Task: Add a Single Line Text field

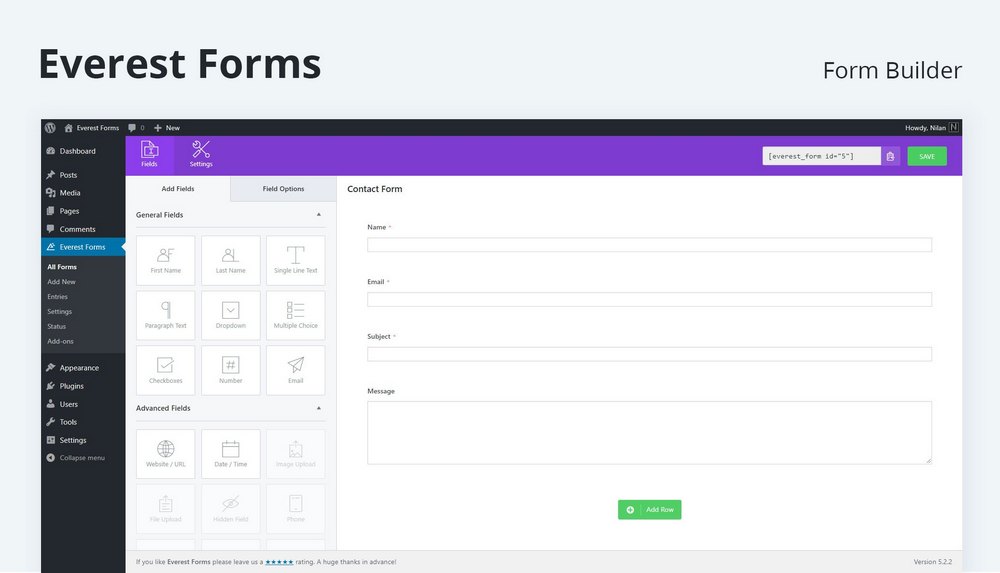Action: [x=295, y=260]
